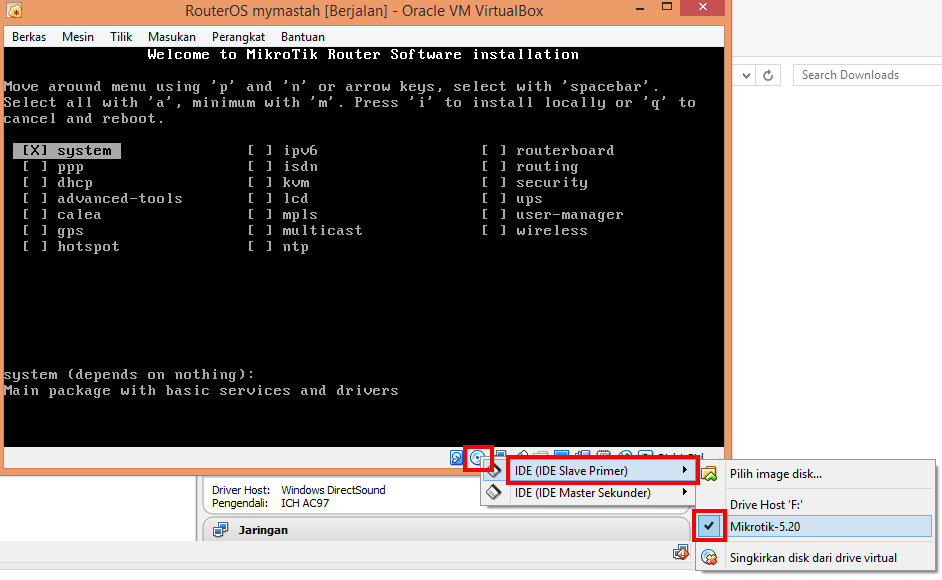942x580 pixels.
Task: Click the 'ICH AC97' controller value
Action: click(305, 503)
